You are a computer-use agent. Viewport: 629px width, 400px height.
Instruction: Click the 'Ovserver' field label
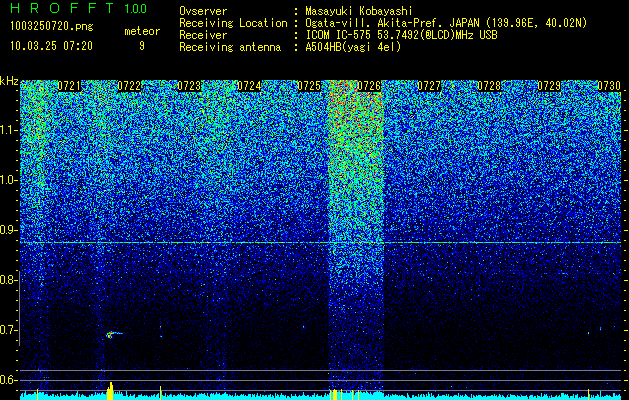click(x=203, y=11)
